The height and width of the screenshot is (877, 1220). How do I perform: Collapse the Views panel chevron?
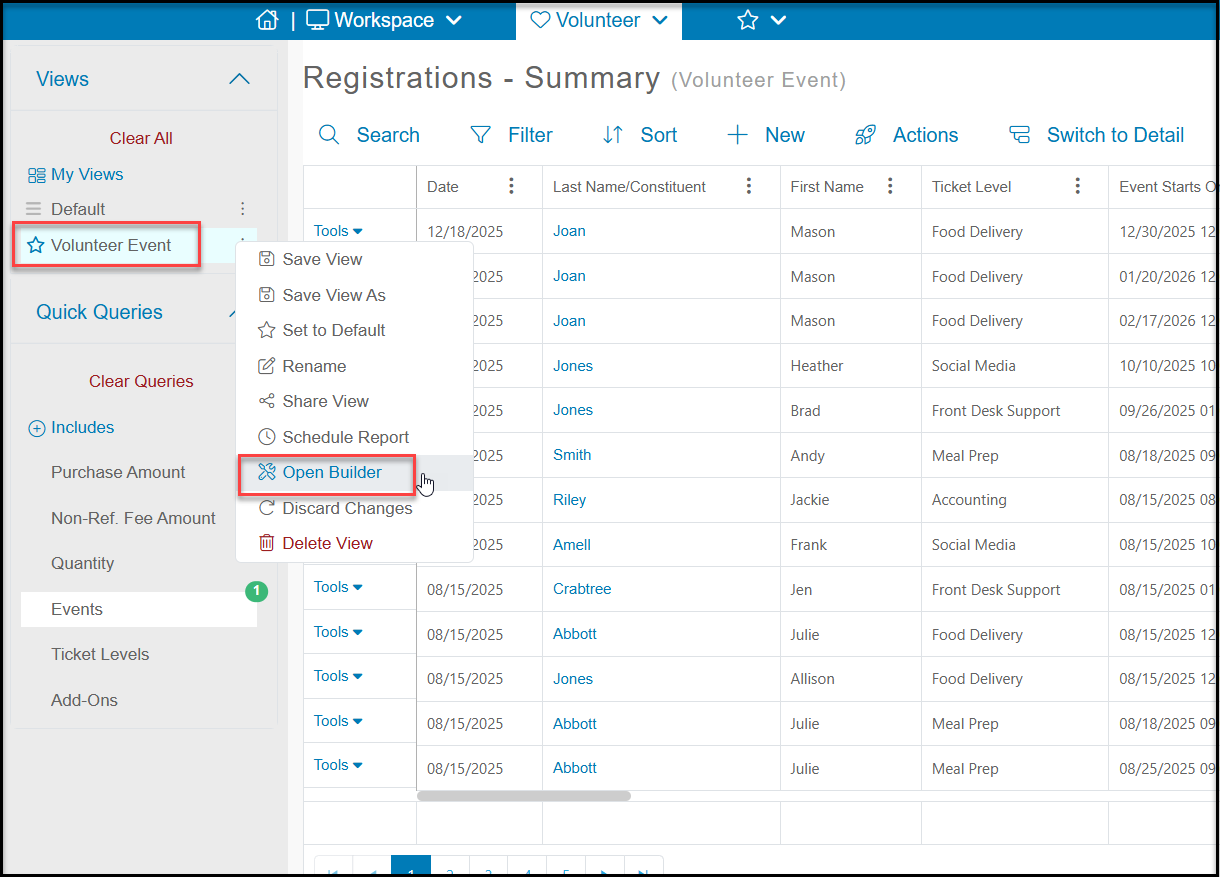coord(239,79)
